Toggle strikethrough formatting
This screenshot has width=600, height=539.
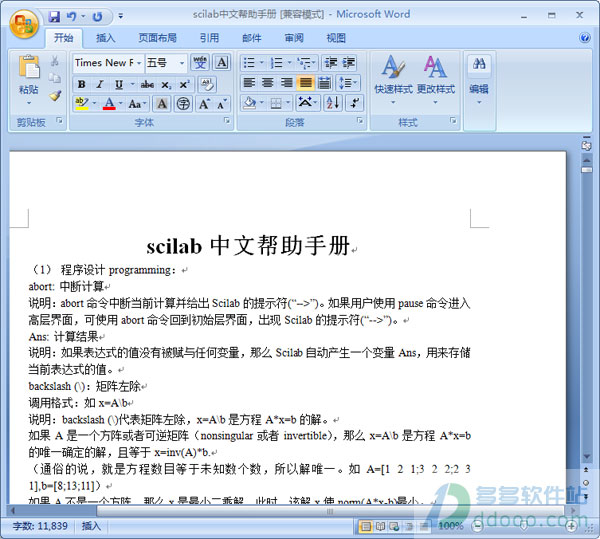click(x=147, y=84)
